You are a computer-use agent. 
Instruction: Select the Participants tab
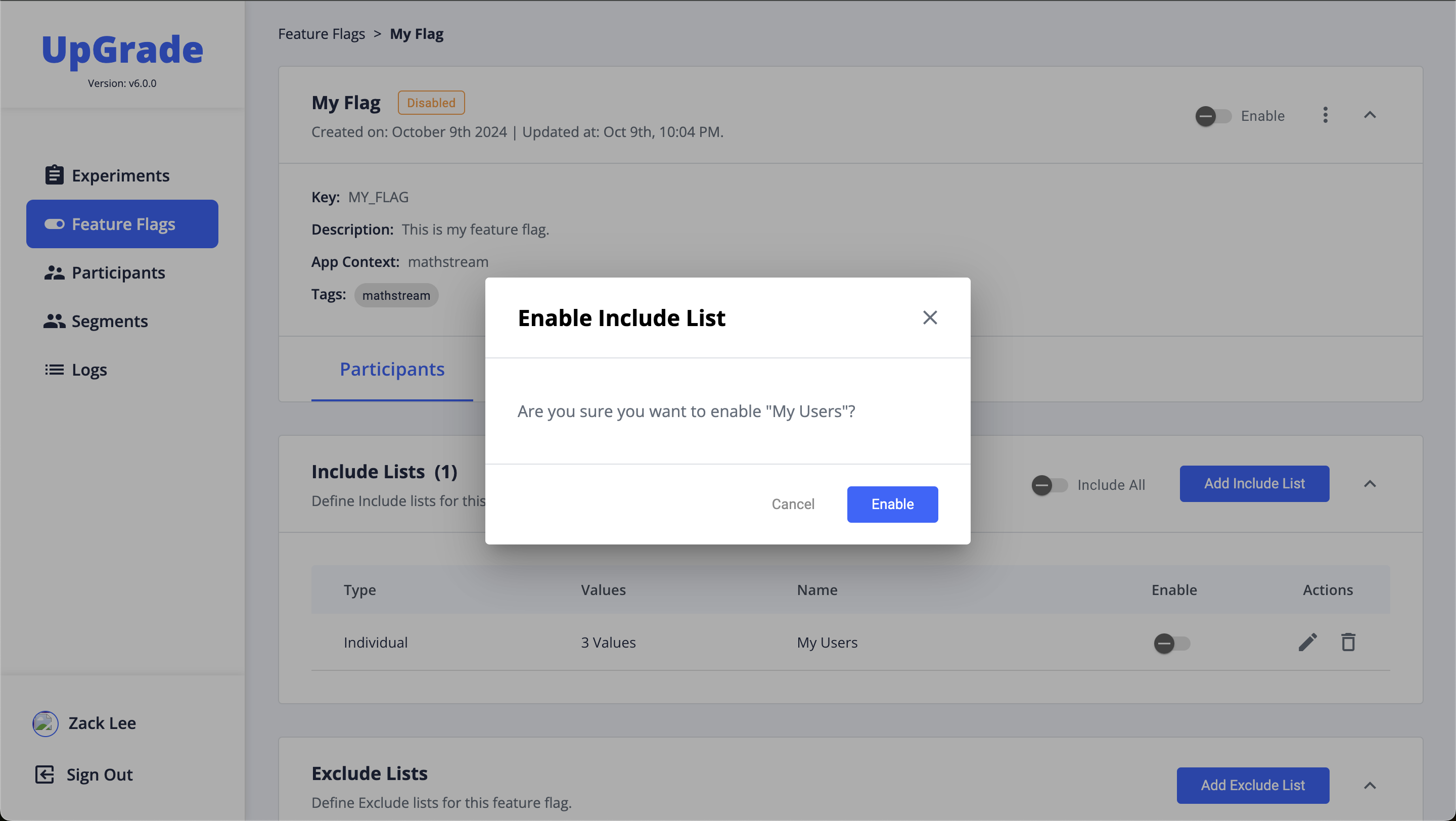click(392, 369)
